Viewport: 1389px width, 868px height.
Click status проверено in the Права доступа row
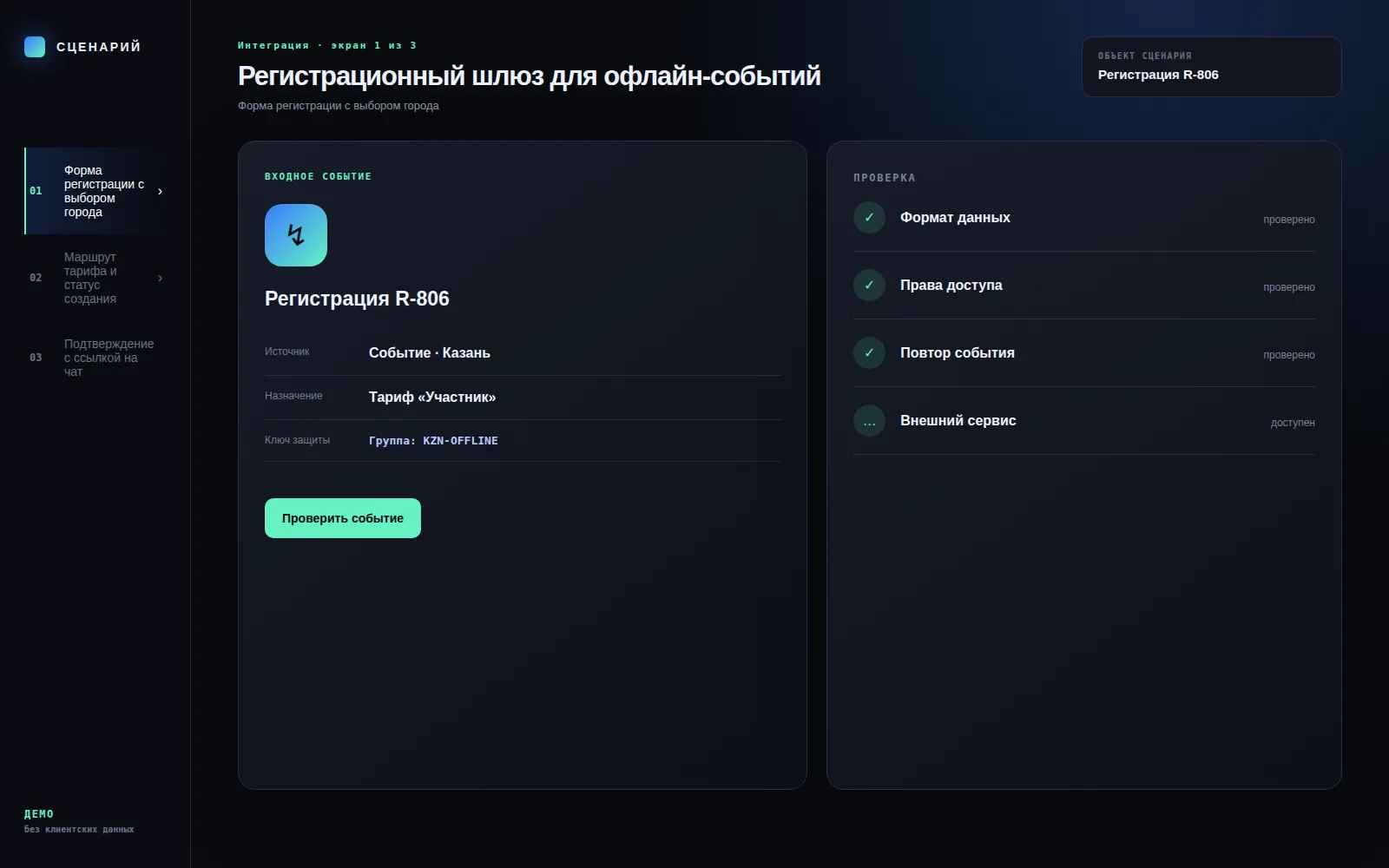[1288, 287]
